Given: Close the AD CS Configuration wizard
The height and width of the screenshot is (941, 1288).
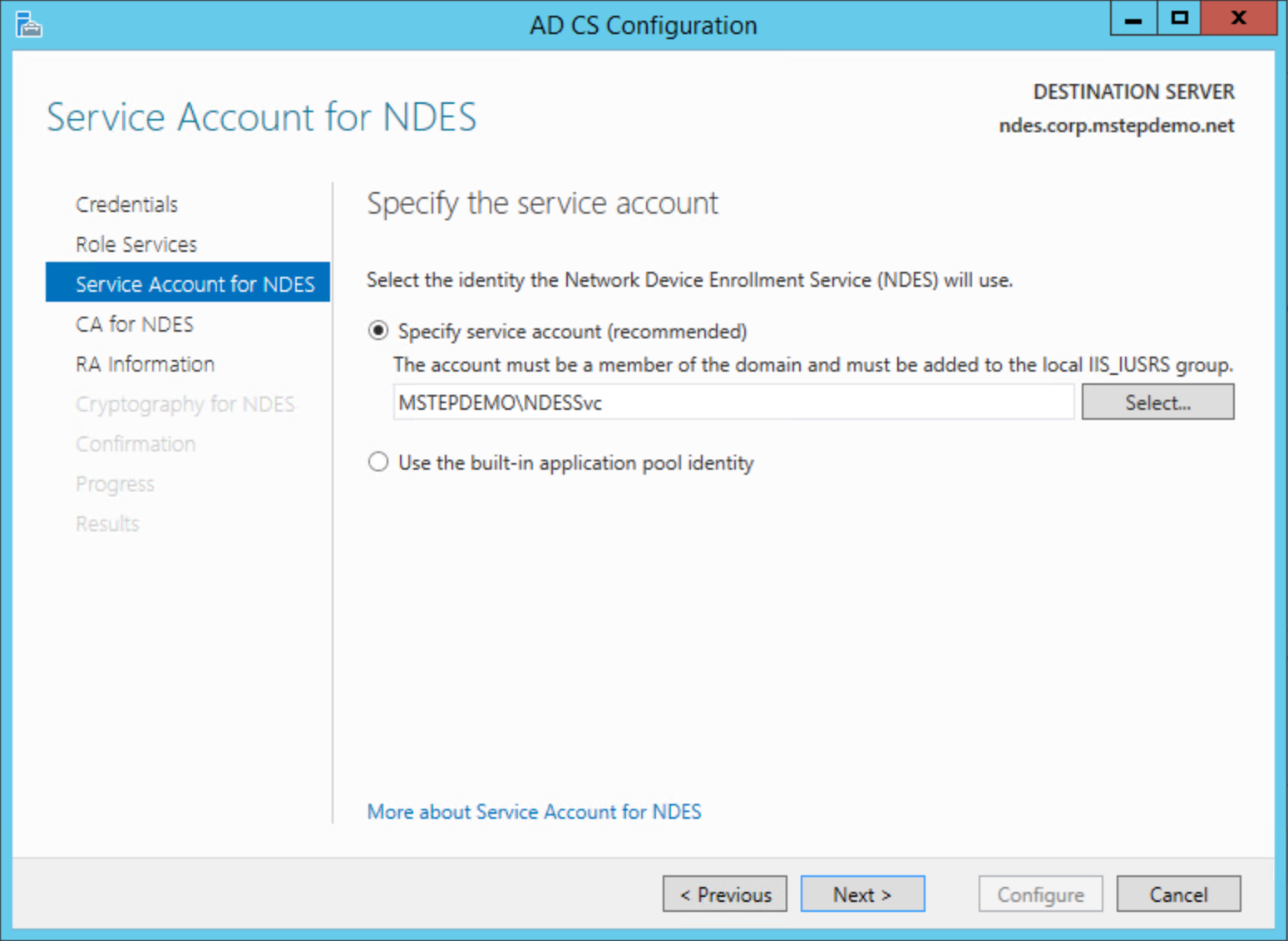Looking at the screenshot, I should pos(1238,17).
